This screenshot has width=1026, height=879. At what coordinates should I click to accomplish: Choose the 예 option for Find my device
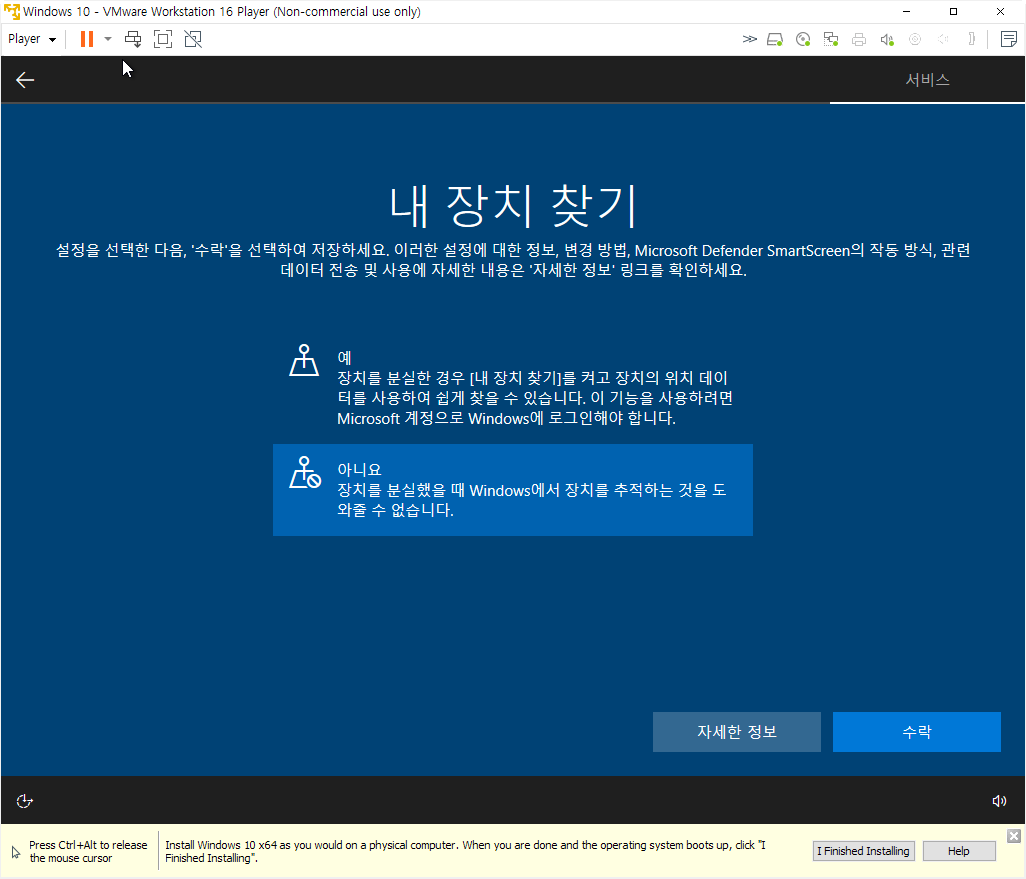(512, 387)
